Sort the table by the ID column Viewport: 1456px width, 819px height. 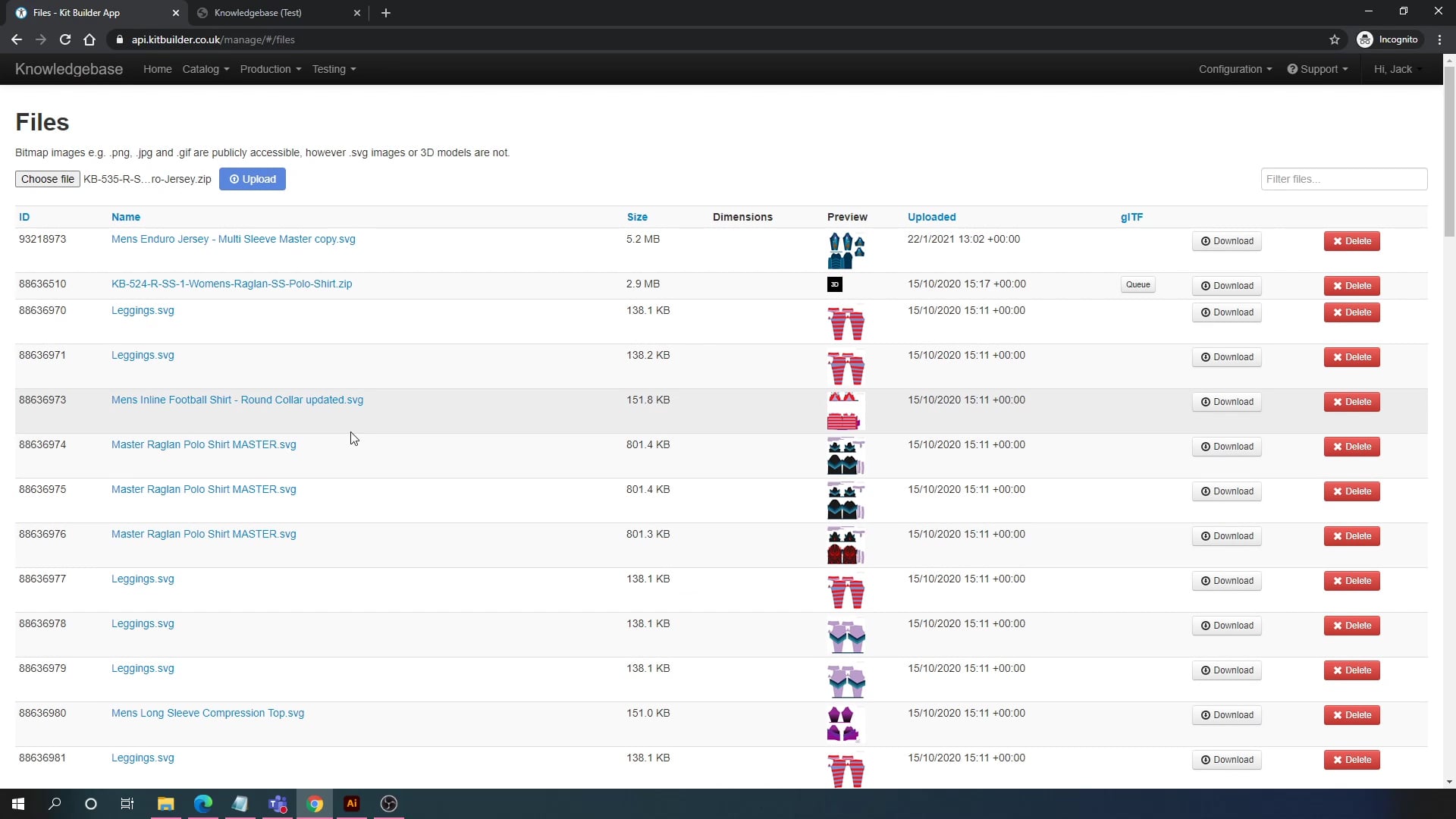pyautogui.click(x=24, y=217)
